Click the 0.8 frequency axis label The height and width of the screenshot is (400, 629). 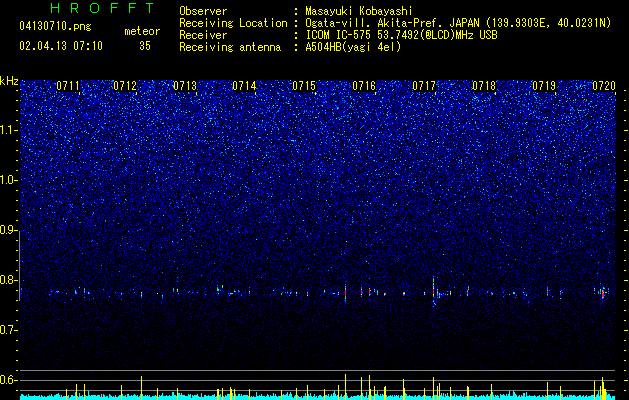click(x=9, y=280)
